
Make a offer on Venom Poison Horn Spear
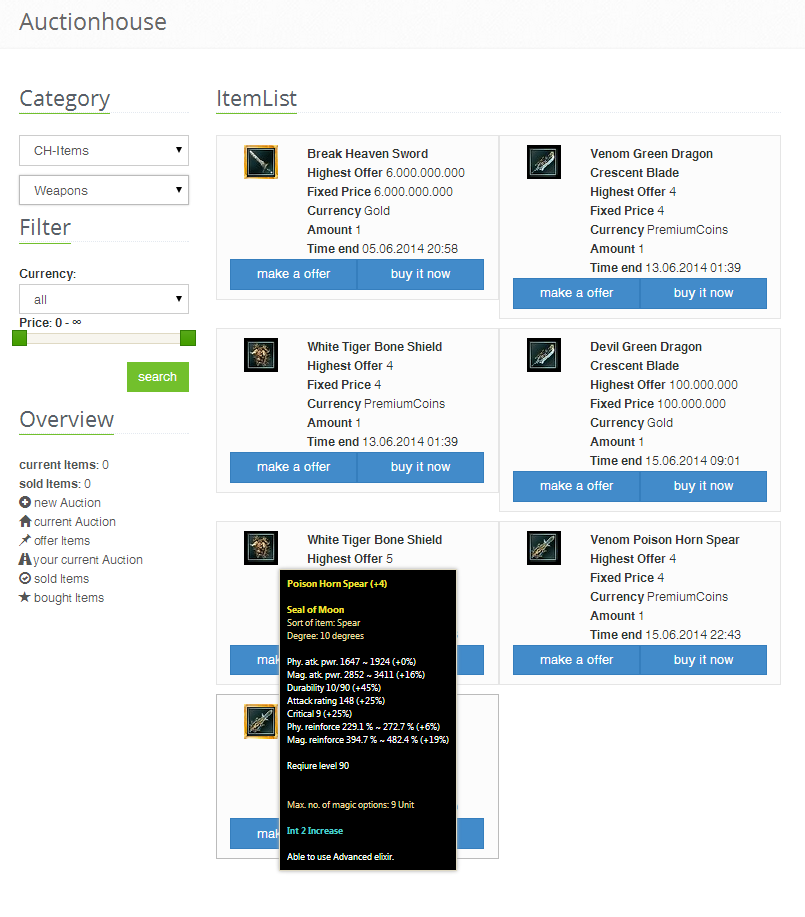(x=577, y=660)
